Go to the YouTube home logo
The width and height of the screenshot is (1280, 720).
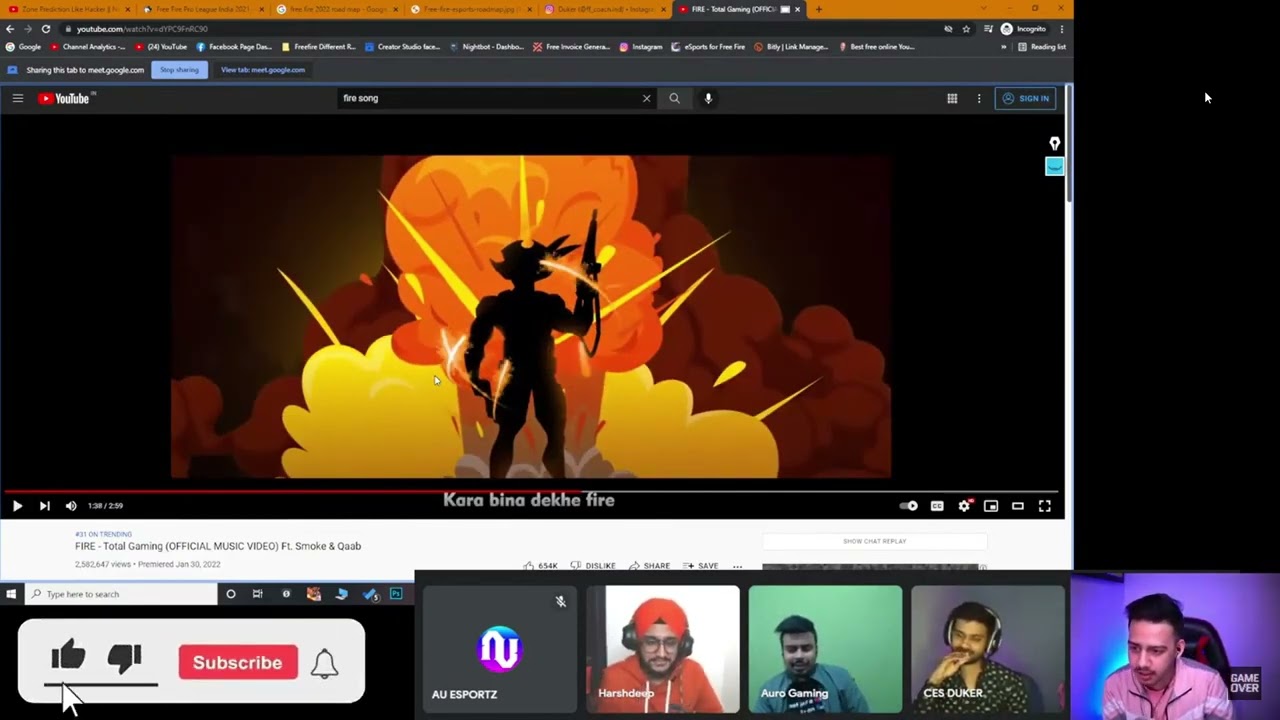65,98
